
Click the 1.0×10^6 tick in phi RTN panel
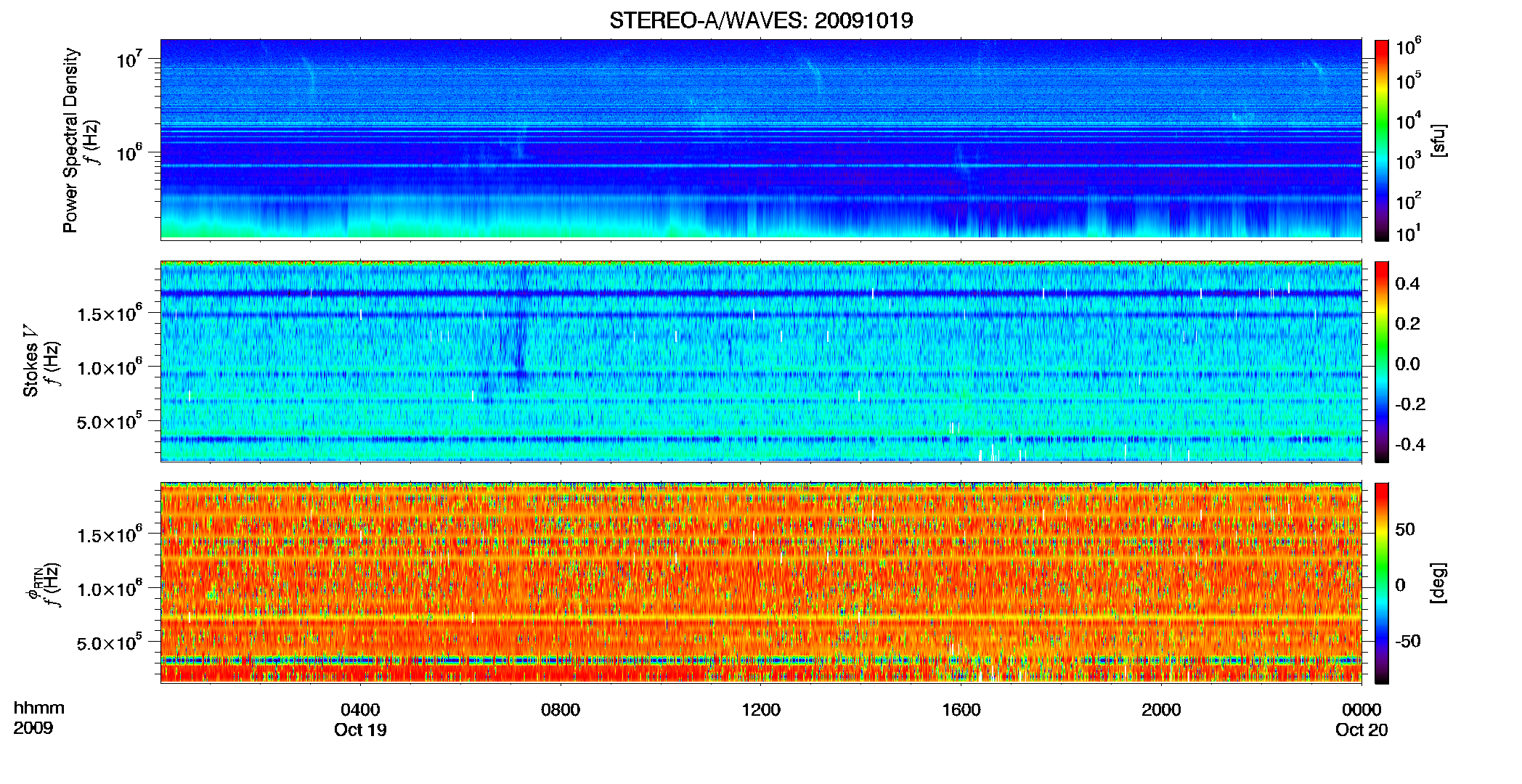click(x=110, y=589)
